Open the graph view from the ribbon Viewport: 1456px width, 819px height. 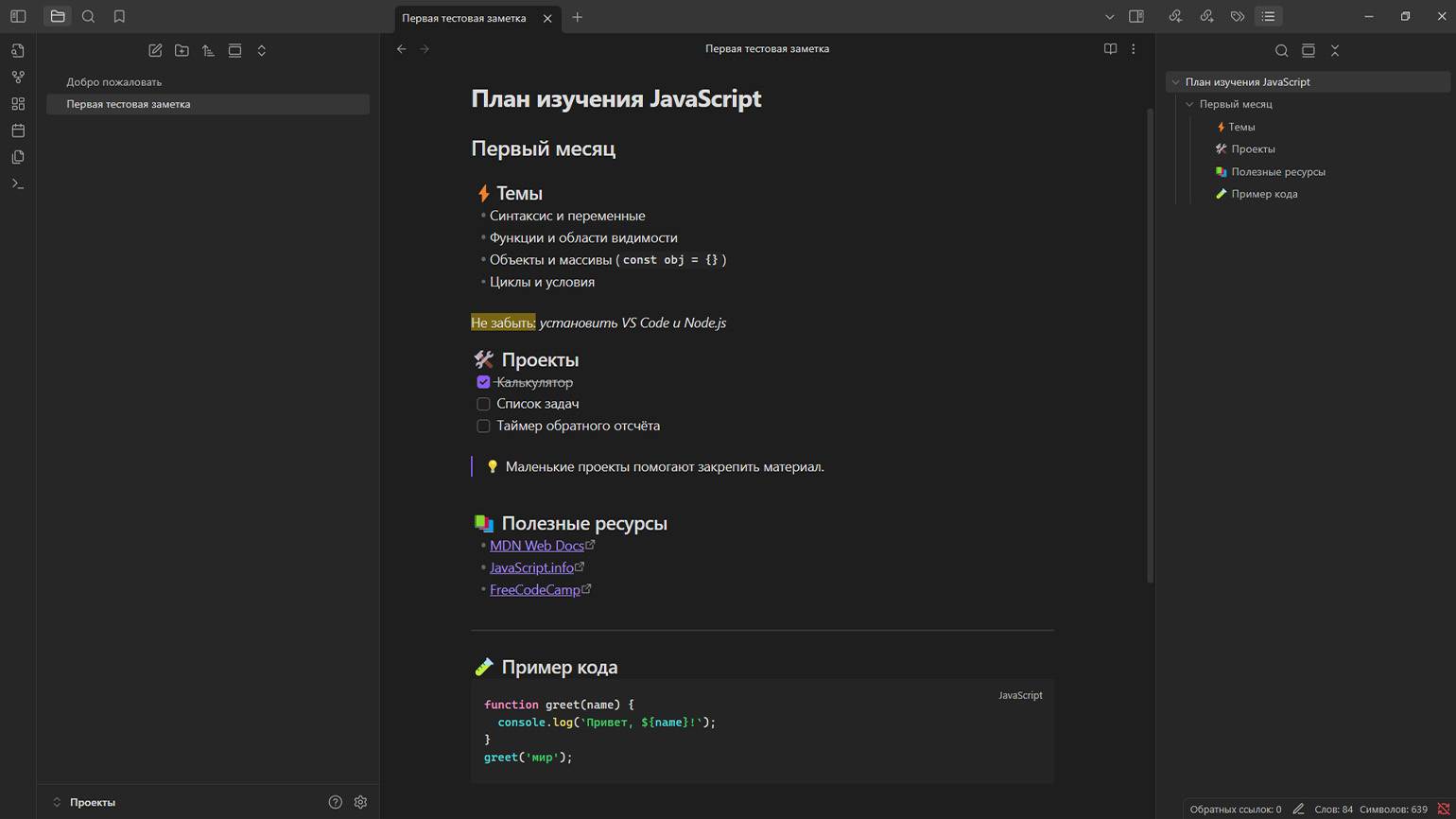[18, 78]
